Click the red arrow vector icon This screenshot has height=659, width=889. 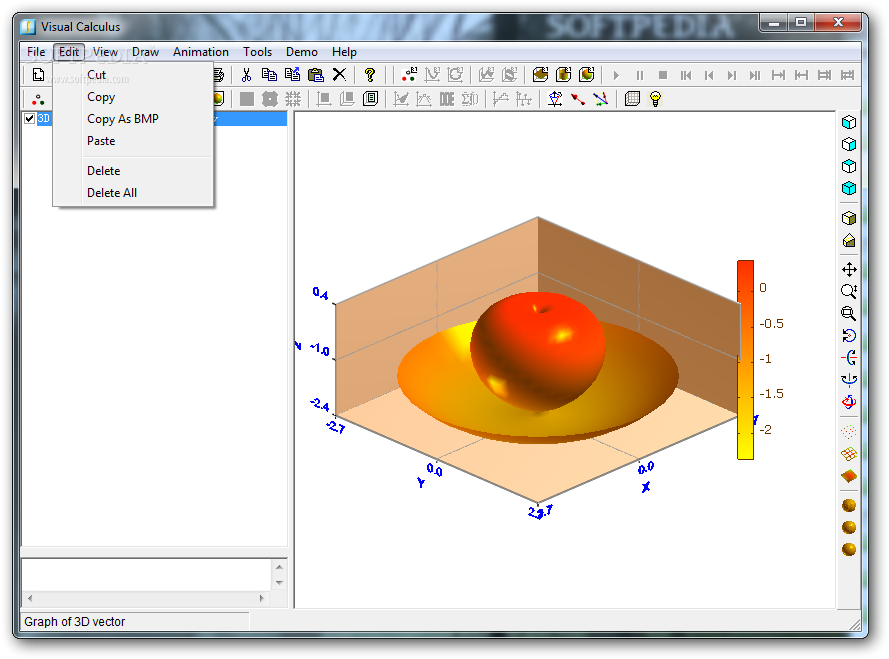pos(578,99)
